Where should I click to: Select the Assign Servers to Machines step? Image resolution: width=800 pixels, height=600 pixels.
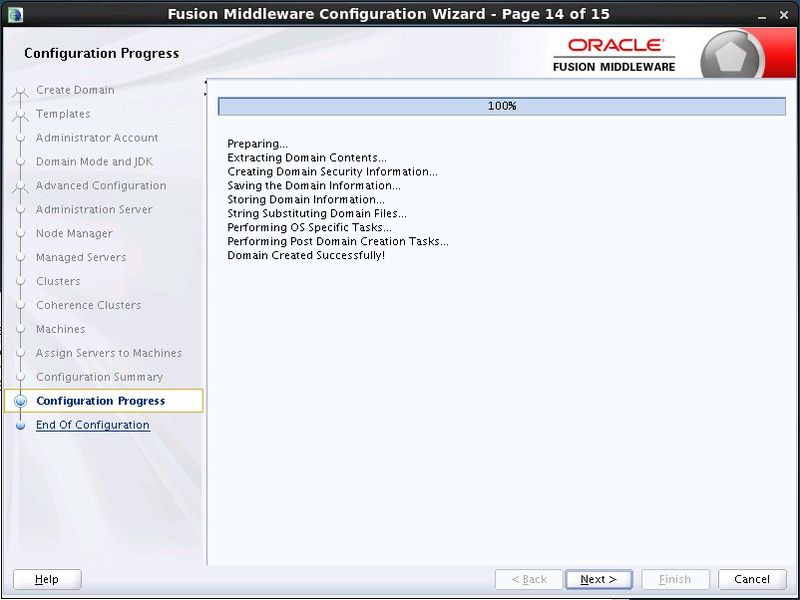(109, 353)
